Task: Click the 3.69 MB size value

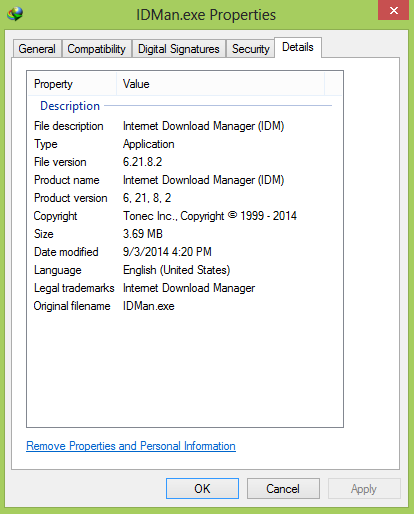Action: pyautogui.click(x=143, y=234)
